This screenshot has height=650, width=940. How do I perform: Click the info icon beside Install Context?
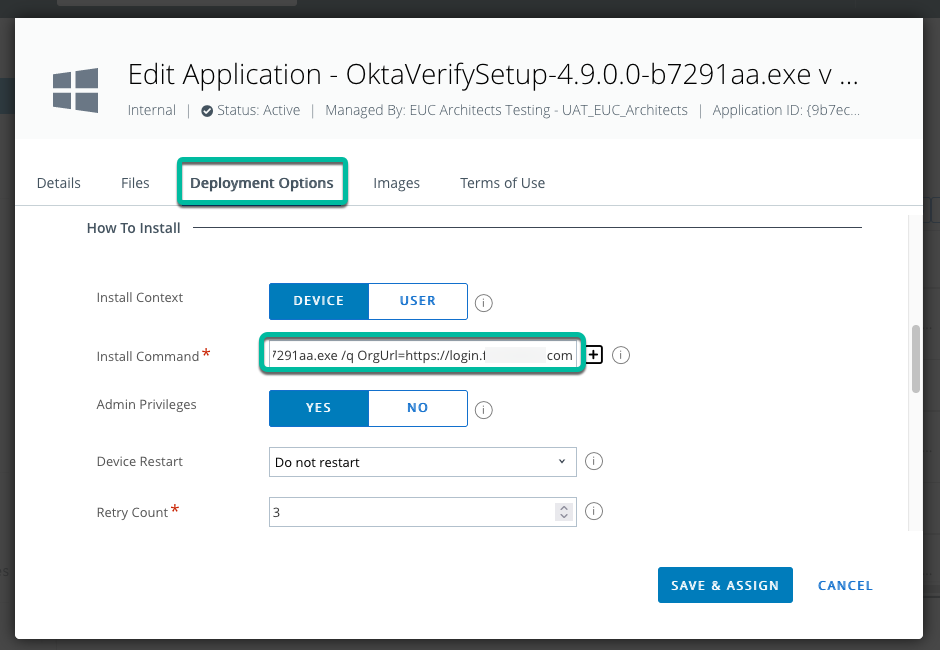tap(484, 303)
